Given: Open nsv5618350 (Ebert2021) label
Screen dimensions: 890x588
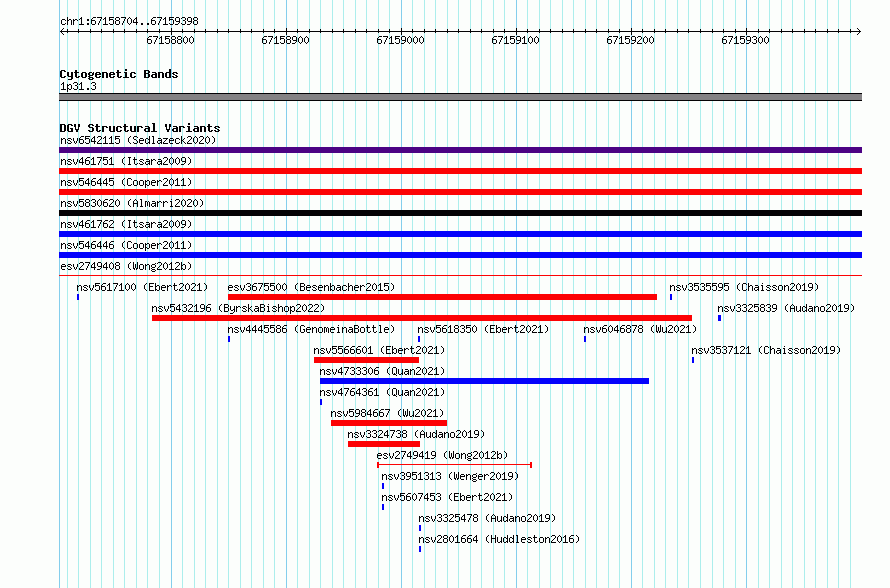Looking at the screenshot, I should (483, 329).
